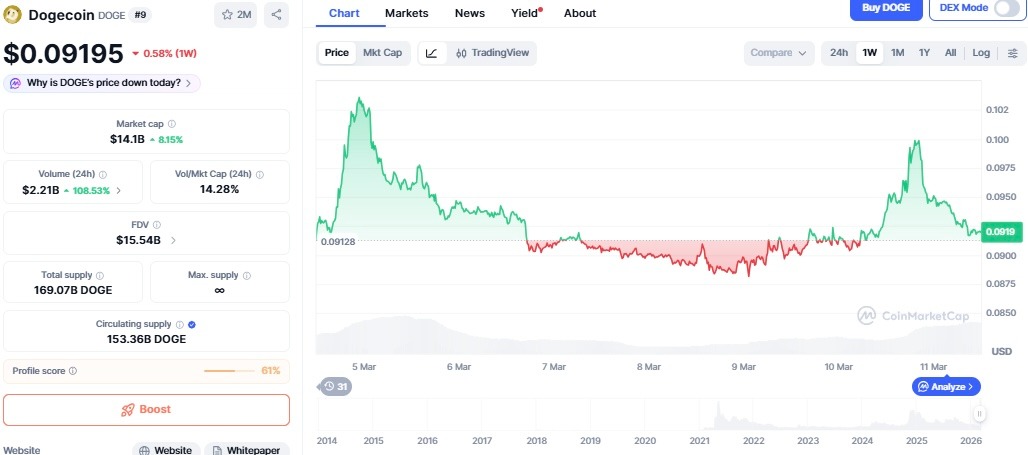Open the Markets tab
1028x455 pixels.
406,13
